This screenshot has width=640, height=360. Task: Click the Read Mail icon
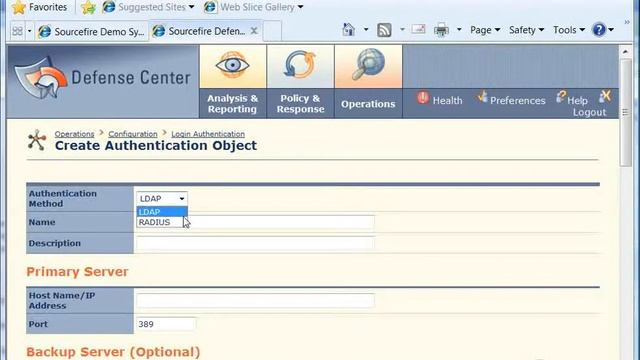coord(418,29)
